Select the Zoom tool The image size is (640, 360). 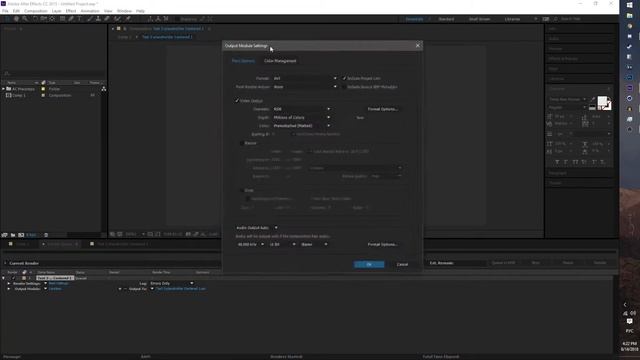(25, 19)
